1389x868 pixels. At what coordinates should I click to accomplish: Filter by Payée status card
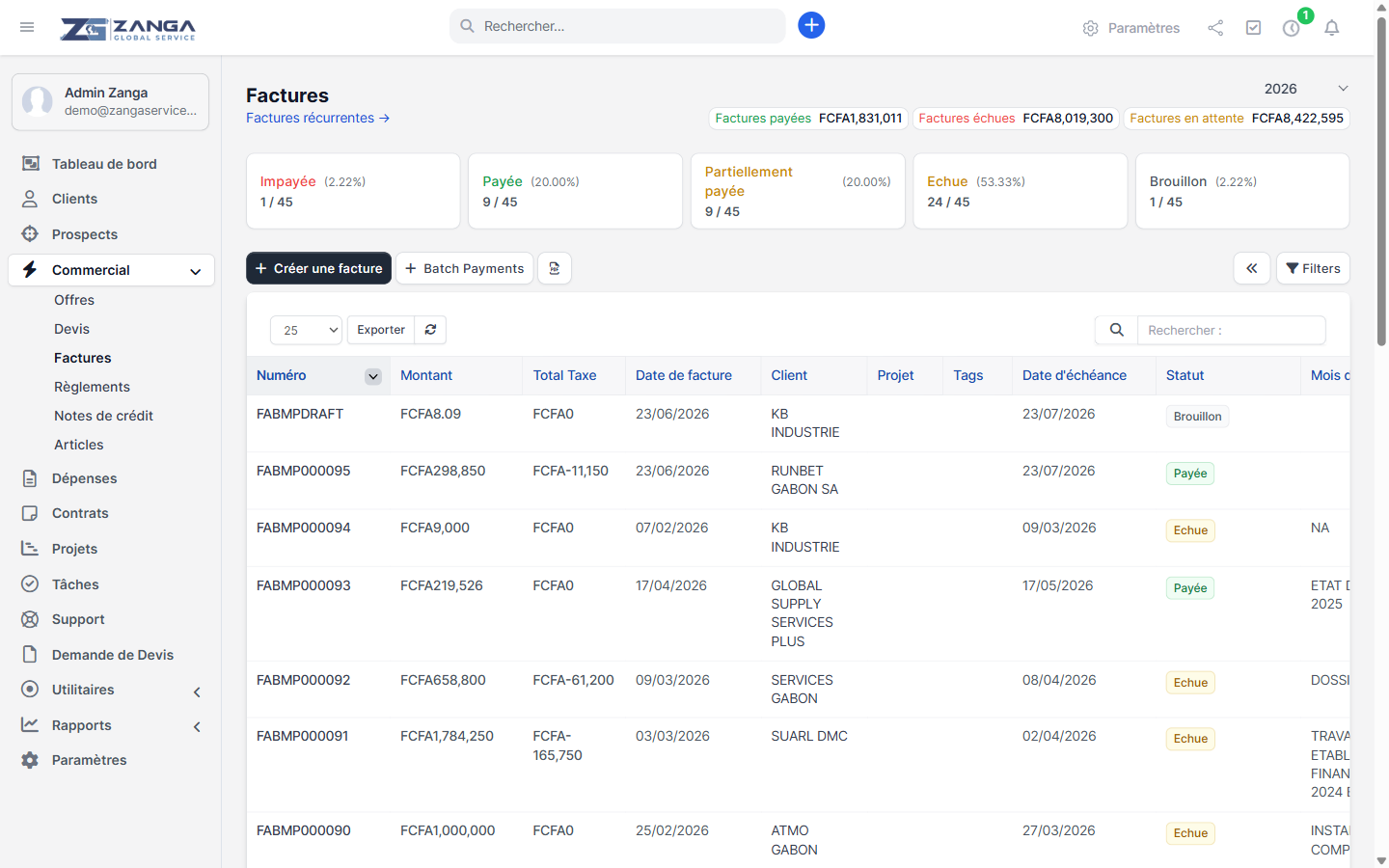click(x=575, y=191)
